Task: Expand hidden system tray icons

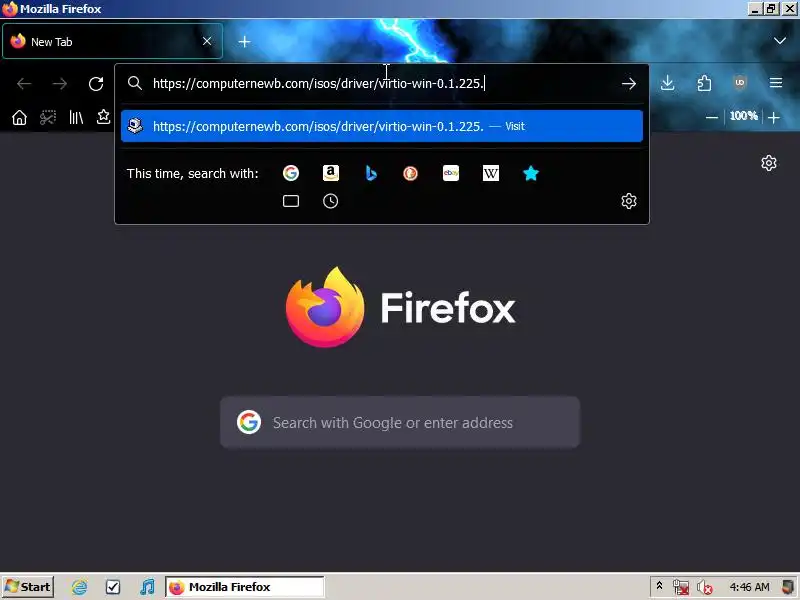Action: pyautogui.click(x=659, y=586)
